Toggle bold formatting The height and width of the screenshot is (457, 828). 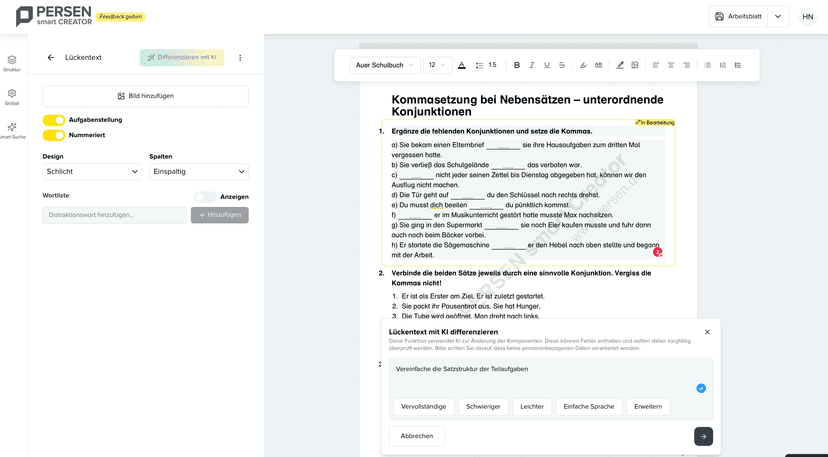click(x=517, y=65)
